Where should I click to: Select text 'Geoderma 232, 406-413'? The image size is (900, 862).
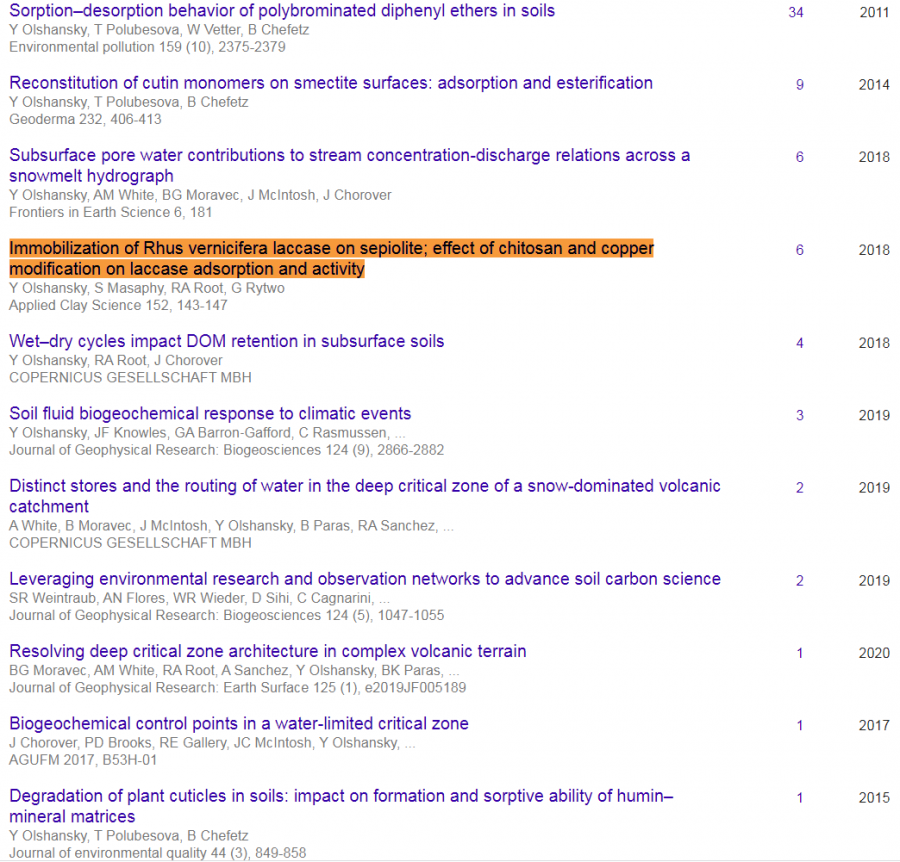point(85,119)
